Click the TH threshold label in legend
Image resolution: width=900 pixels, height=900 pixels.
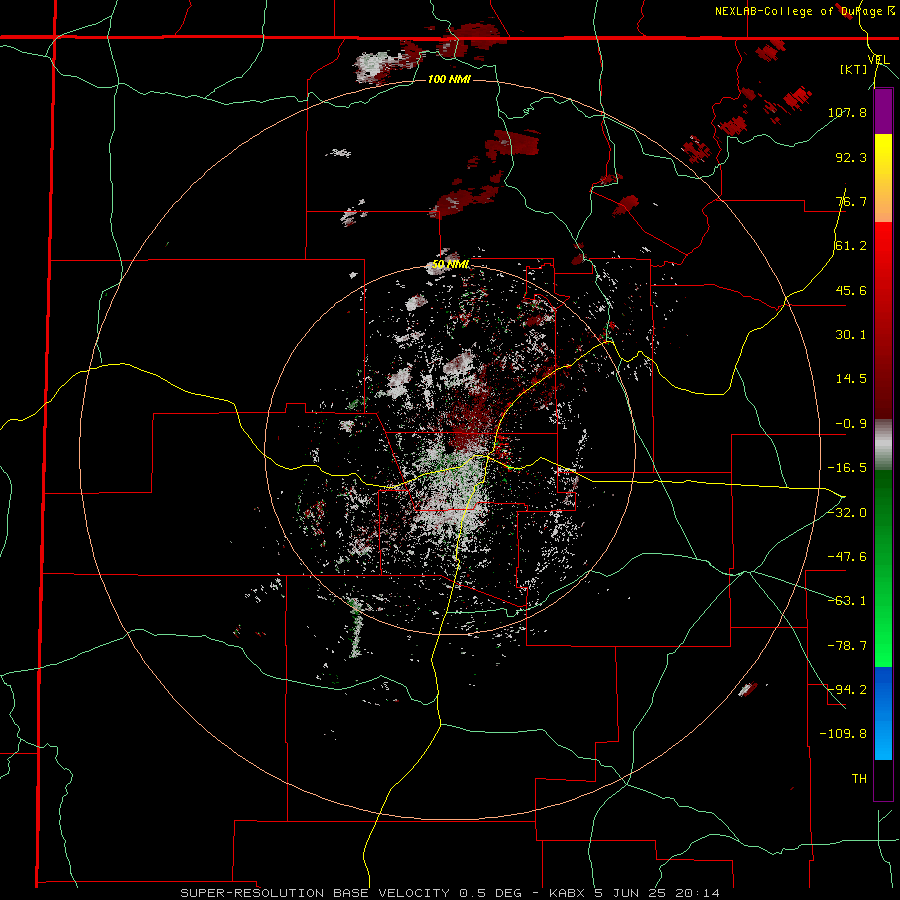pos(859,779)
